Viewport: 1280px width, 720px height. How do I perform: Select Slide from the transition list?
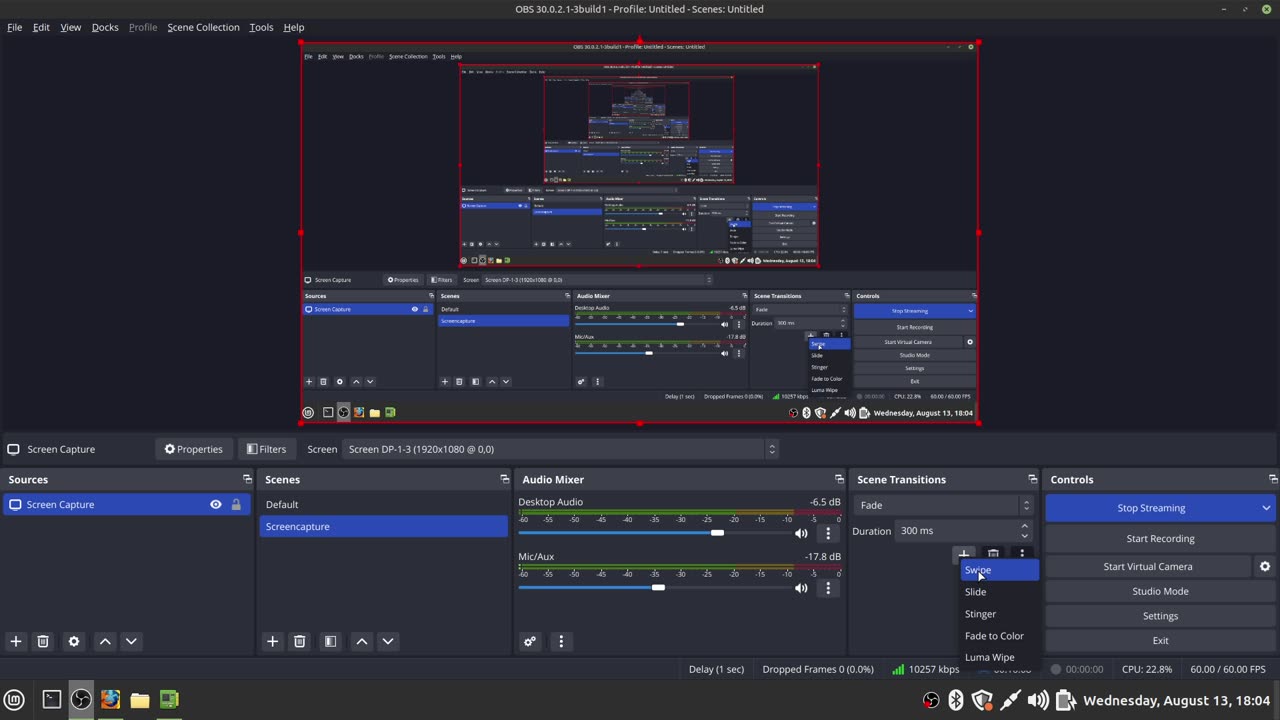999,592
